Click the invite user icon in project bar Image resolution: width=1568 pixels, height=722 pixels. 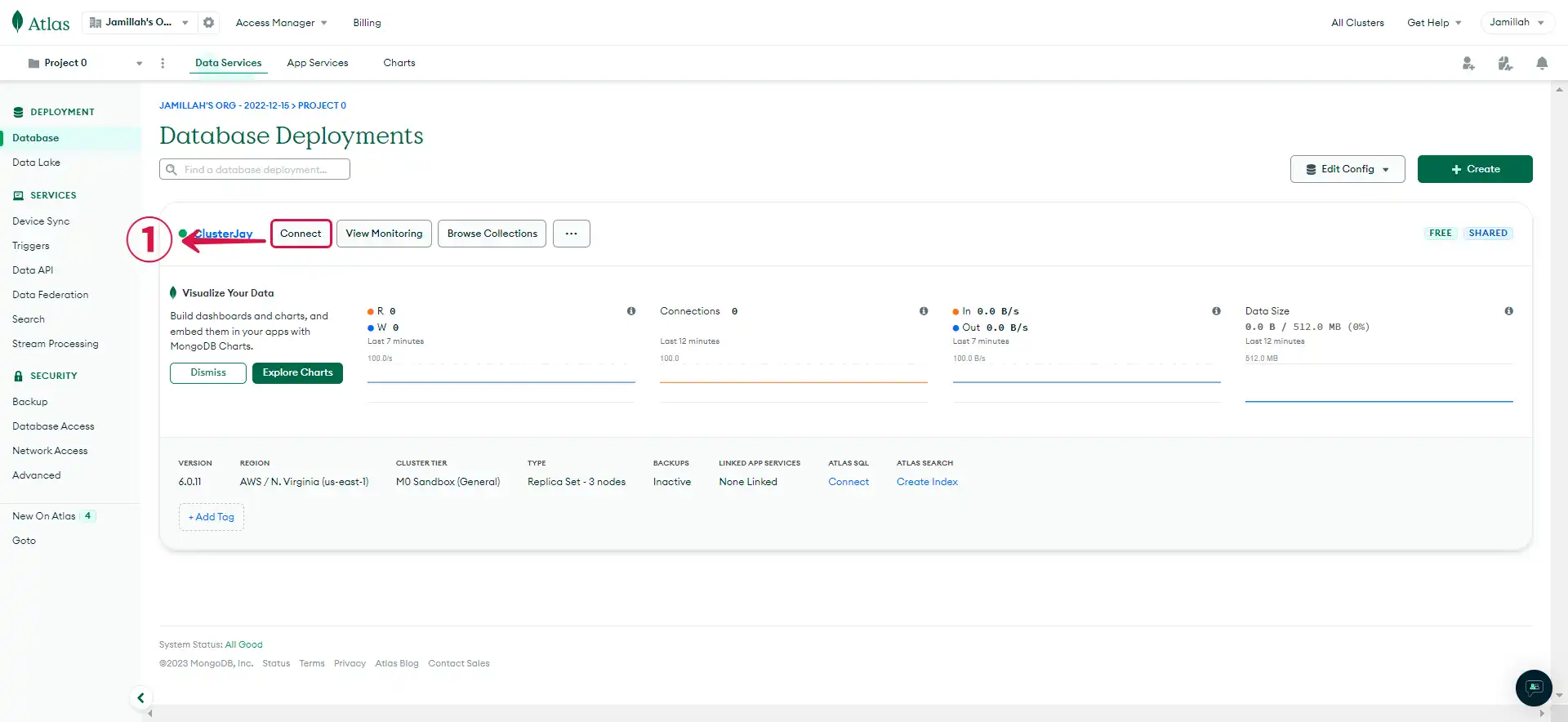pyautogui.click(x=1468, y=63)
